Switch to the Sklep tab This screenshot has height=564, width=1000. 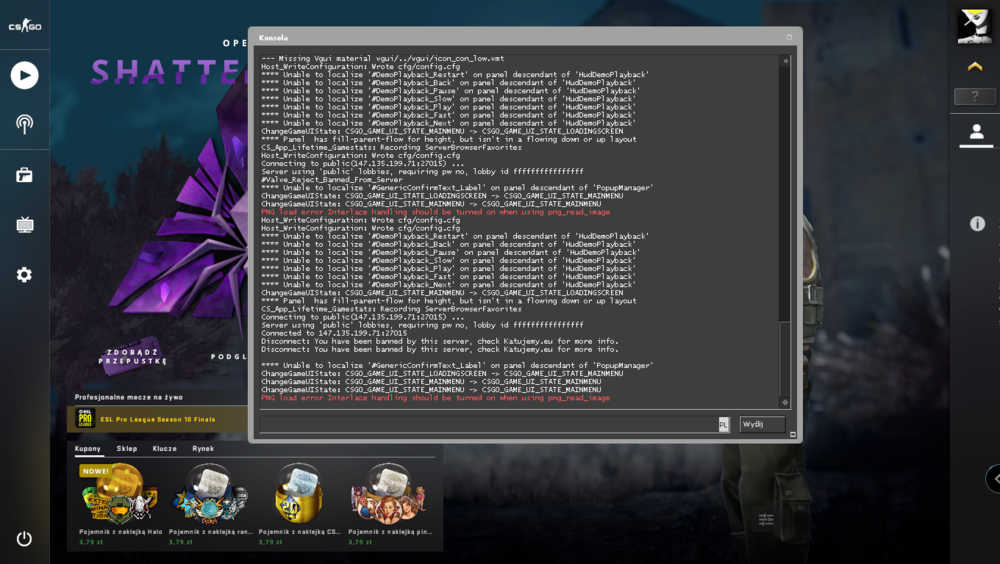pos(127,449)
